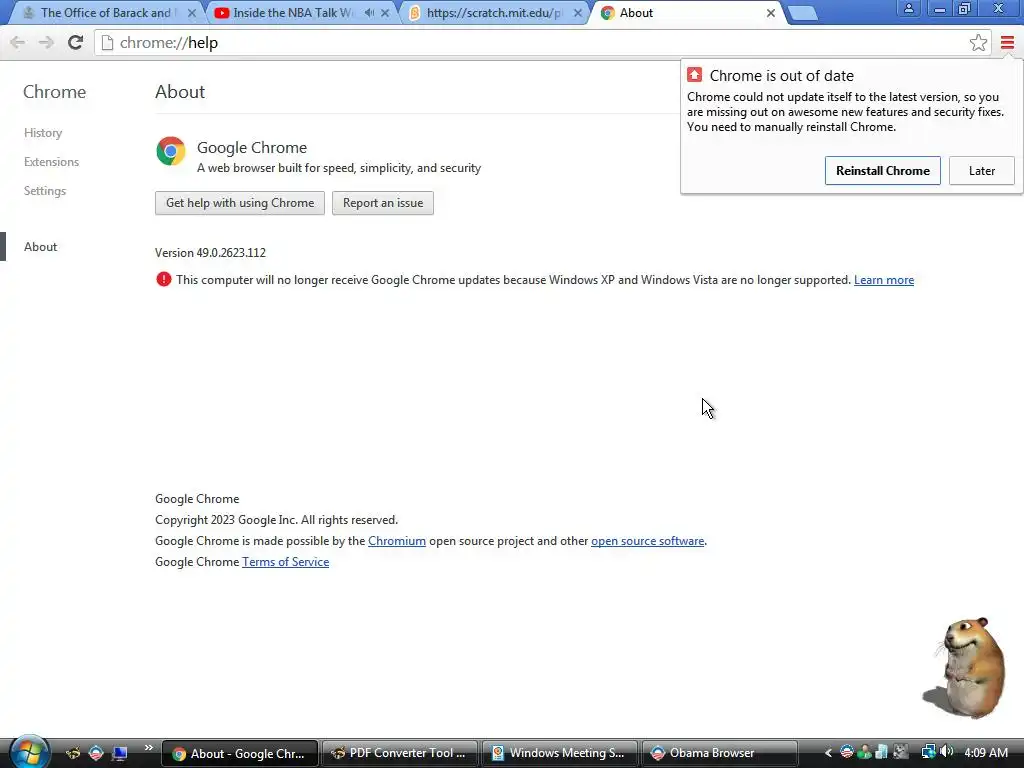Click the raccoon quick launch icon
Viewport: 1024px width, 768px height.
pyautogui.click(x=73, y=753)
